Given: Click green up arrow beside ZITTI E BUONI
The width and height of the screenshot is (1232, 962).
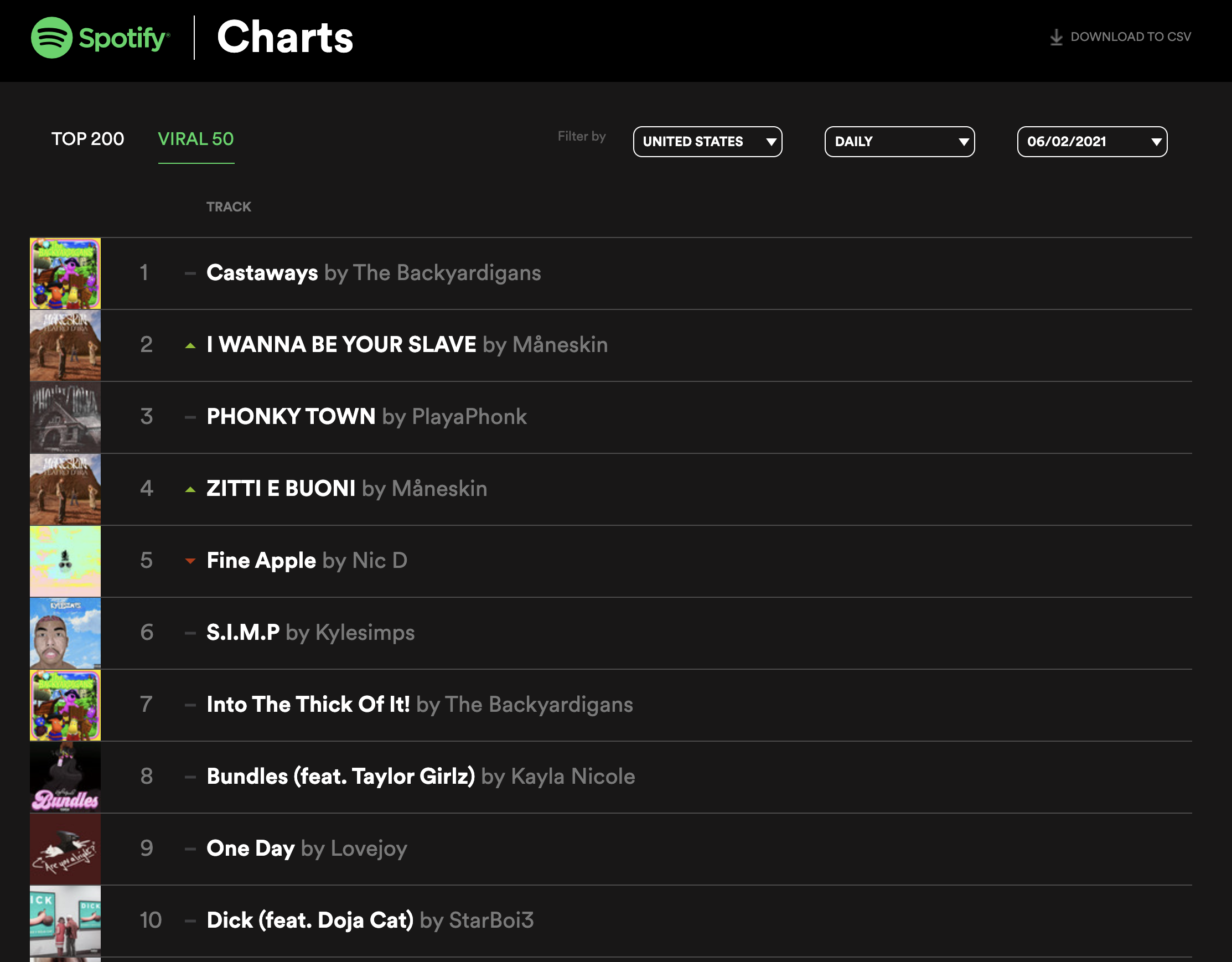Looking at the screenshot, I should pyautogui.click(x=190, y=489).
